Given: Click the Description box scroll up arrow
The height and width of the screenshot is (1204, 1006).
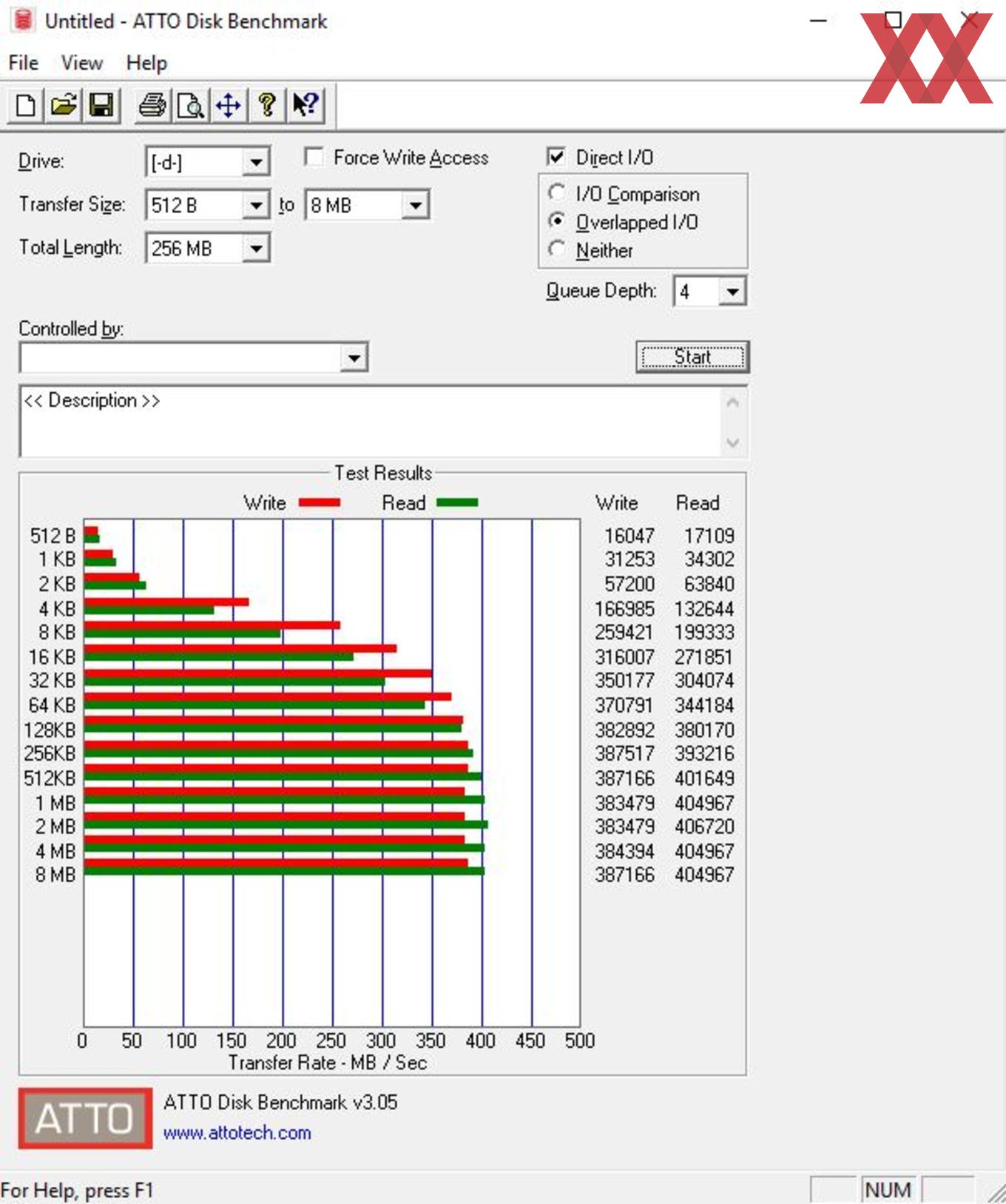Looking at the screenshot, I should click(x=733, y=403).
